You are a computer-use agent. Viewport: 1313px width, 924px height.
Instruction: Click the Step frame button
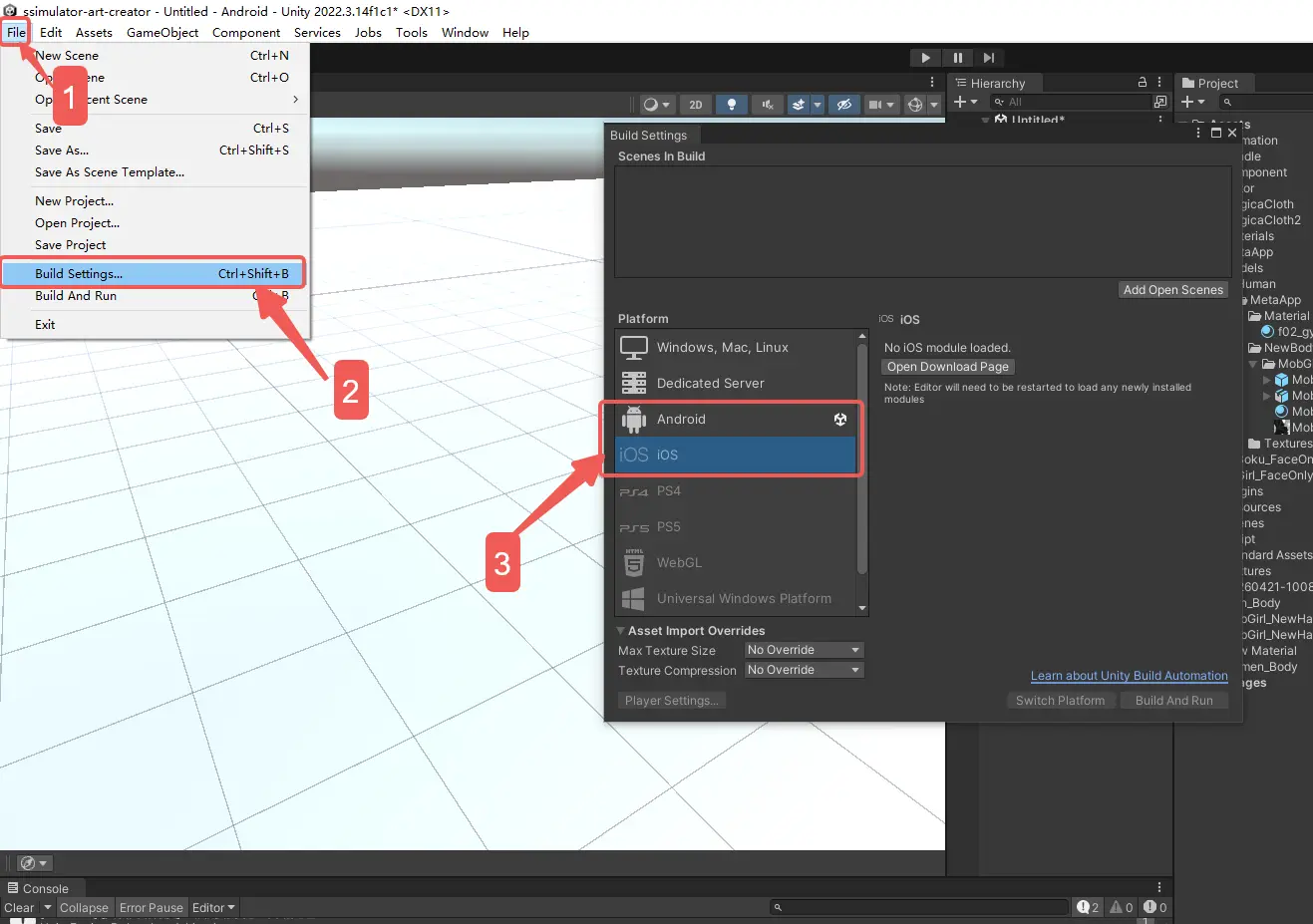pyautogui.click(x=988, y=58)
